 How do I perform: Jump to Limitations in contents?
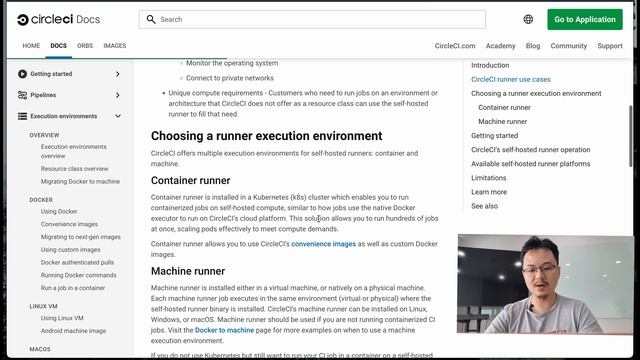coord(489,178)
